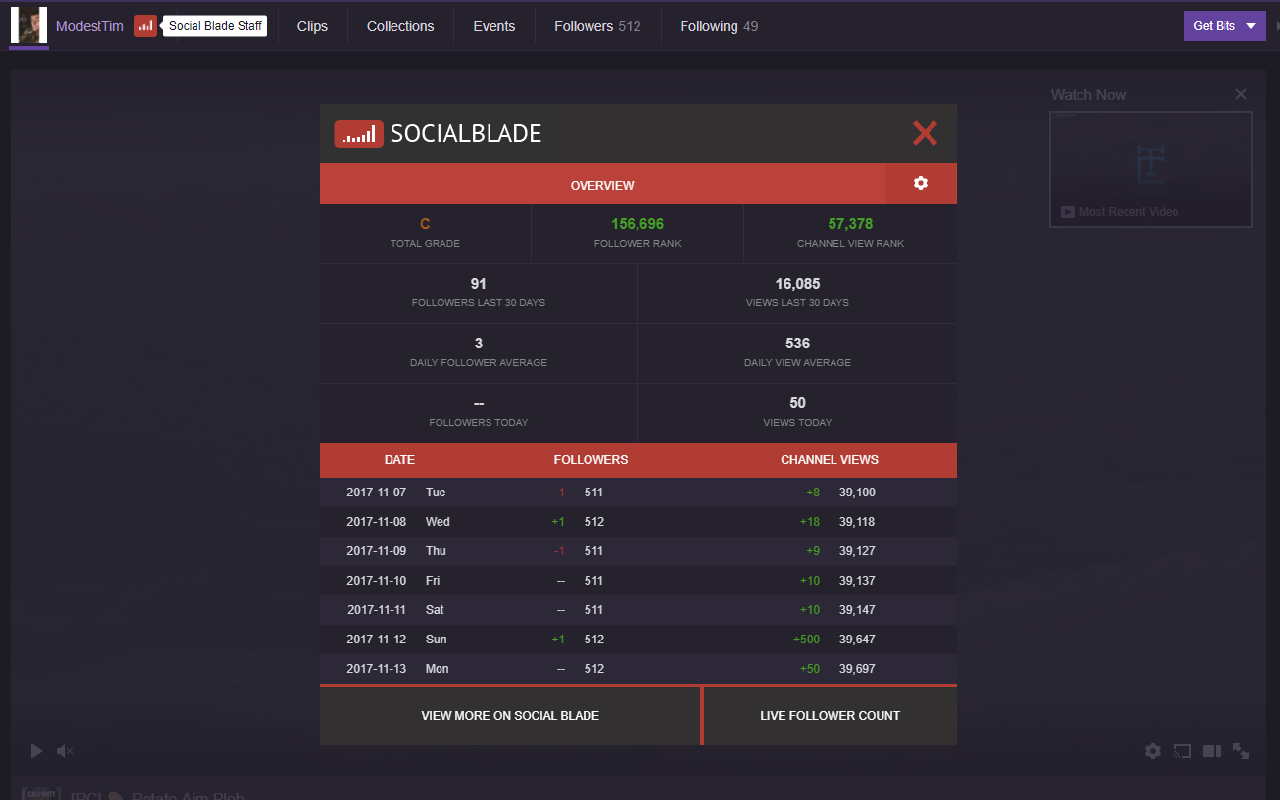Image resolution: width=1280 pixels, height=800 pixels.
Task: Switch to the Events tab
Action: 494,26
